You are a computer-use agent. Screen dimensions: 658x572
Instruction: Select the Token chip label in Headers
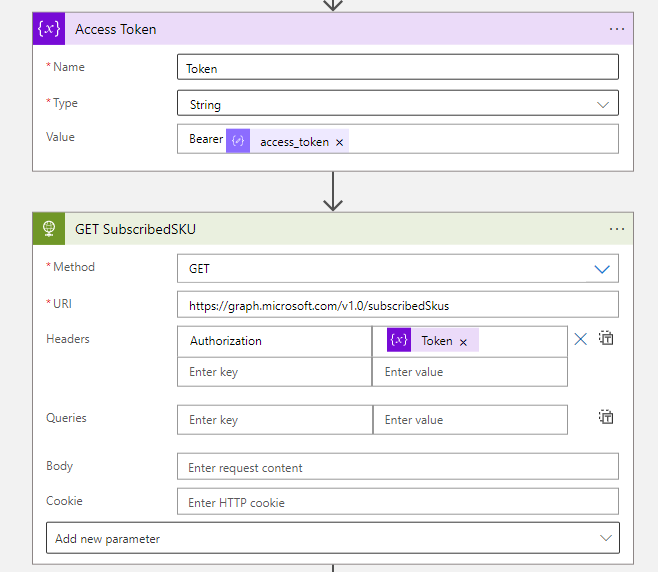pyautogui.click(x=437, y=341)
